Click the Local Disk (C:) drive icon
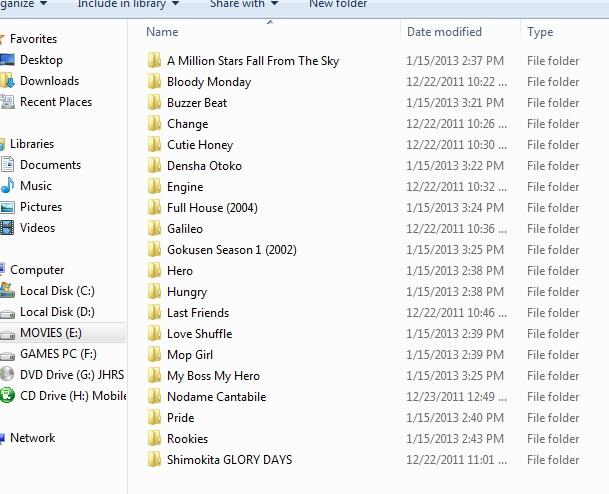This screenshot has height=494, width=609. (x=7, y=290)
